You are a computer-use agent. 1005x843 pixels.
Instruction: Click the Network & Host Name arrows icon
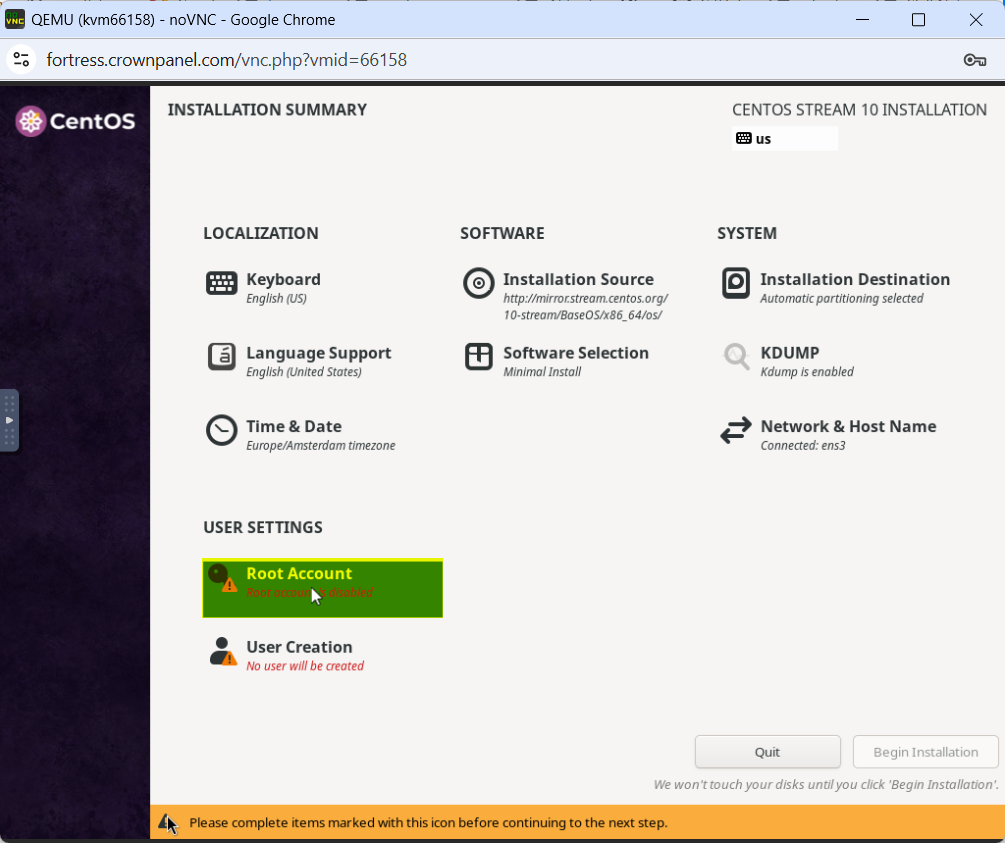(736, 430)
